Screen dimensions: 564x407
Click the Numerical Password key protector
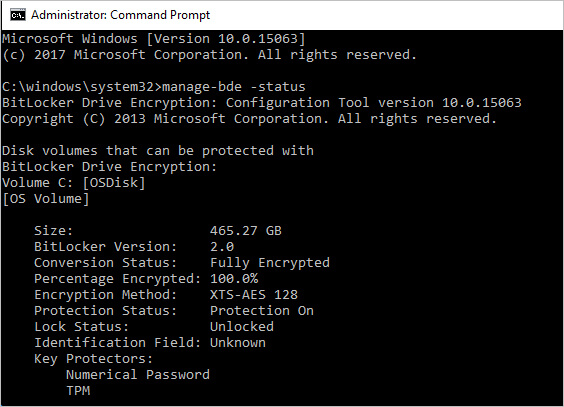pyautogui.click(x=138, y=375)
